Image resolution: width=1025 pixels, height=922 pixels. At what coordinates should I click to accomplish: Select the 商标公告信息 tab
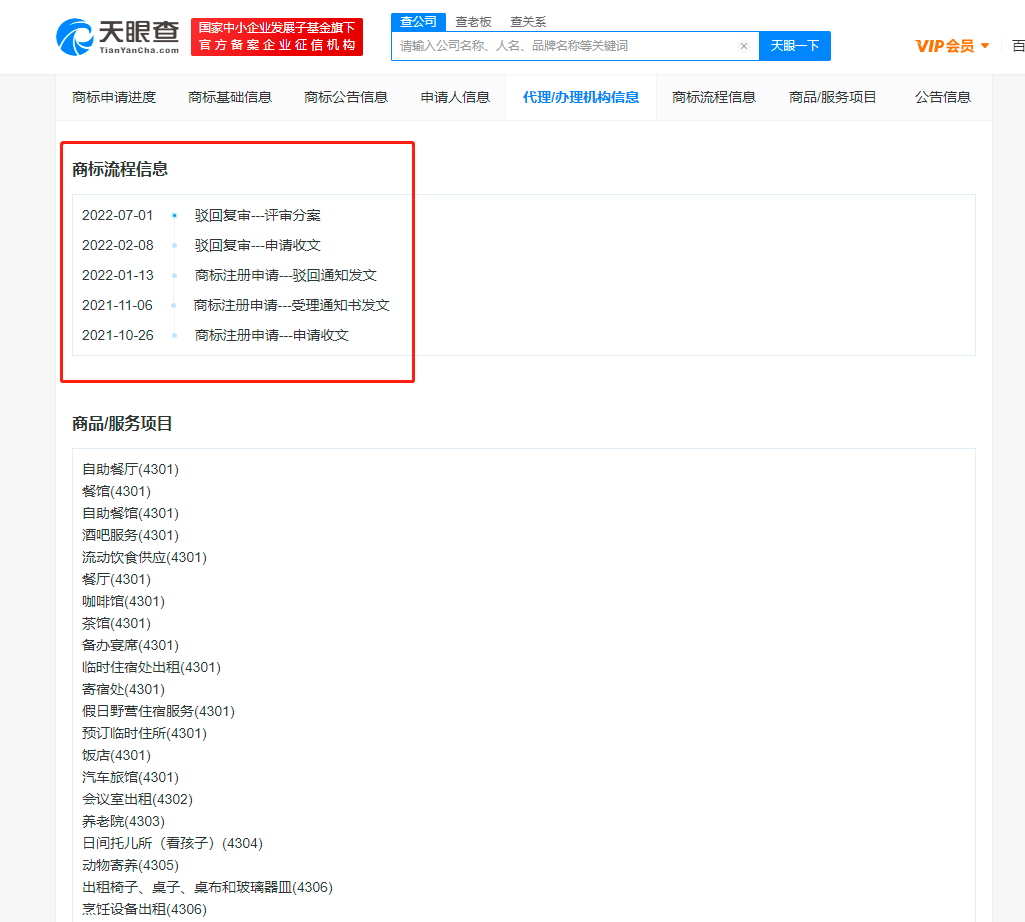click(346, 97)
